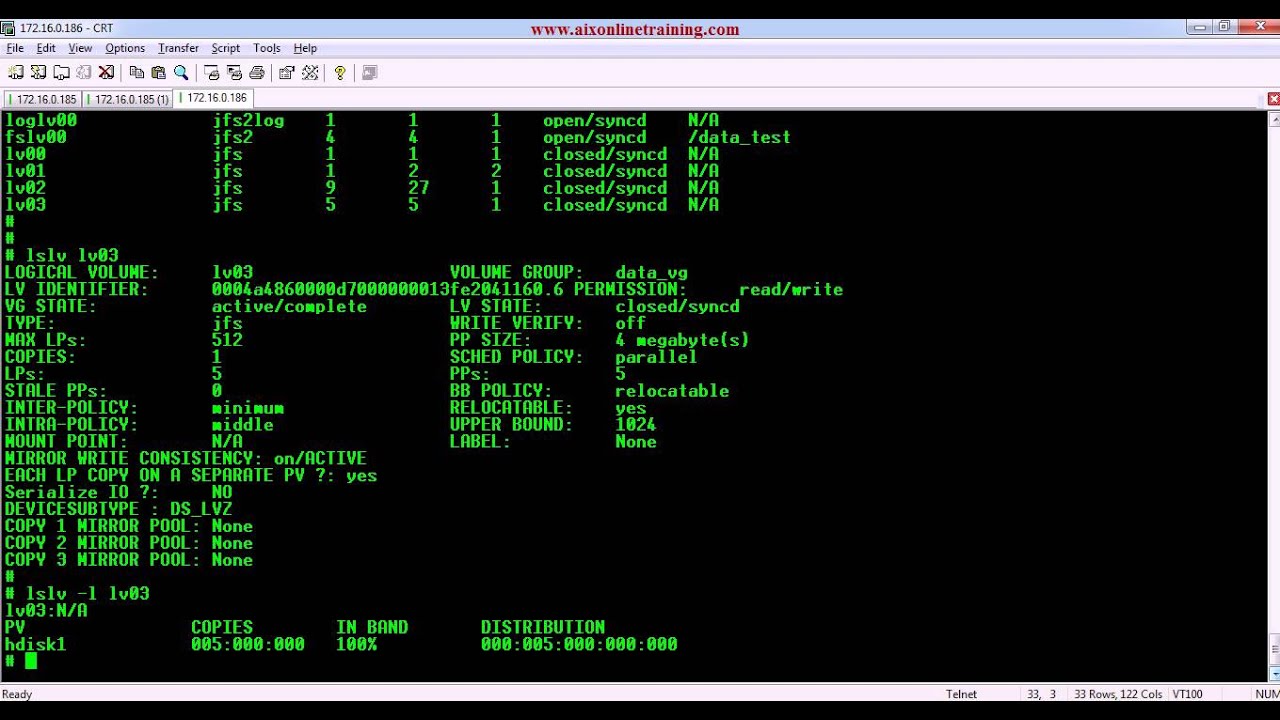Click the yellow Help question mark icon

340,72
